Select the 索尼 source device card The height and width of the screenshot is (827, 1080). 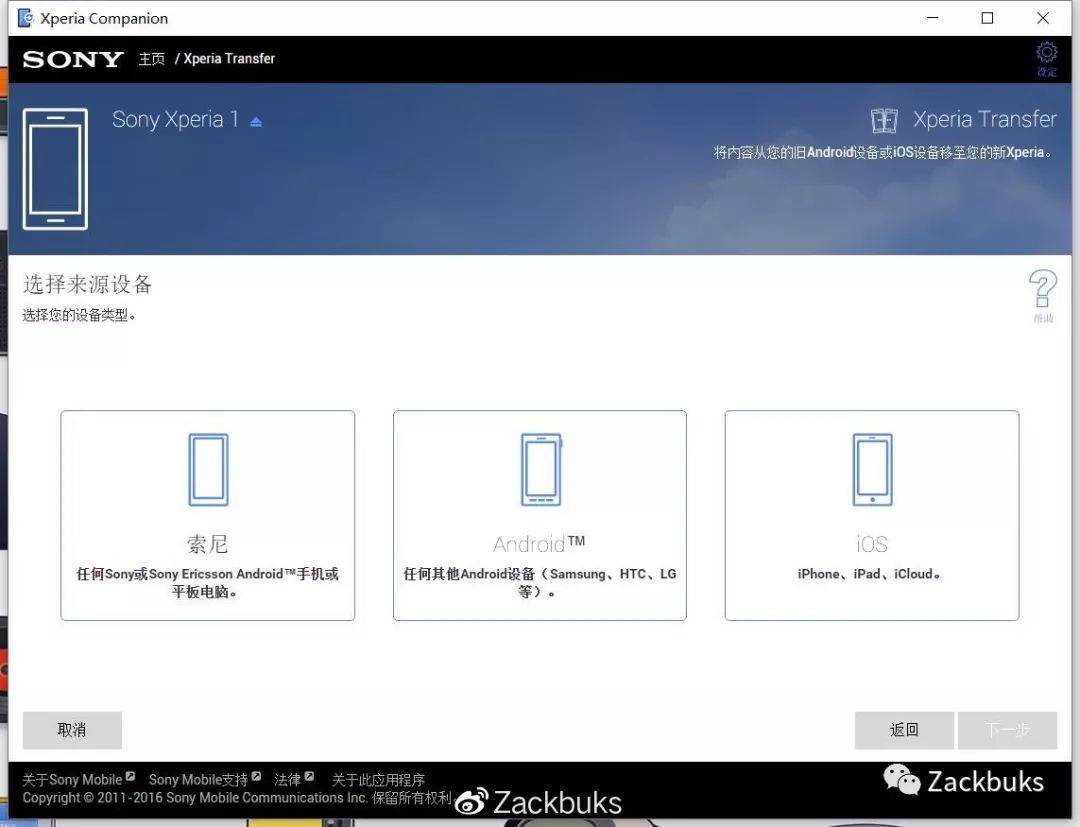tap(207, 515)
